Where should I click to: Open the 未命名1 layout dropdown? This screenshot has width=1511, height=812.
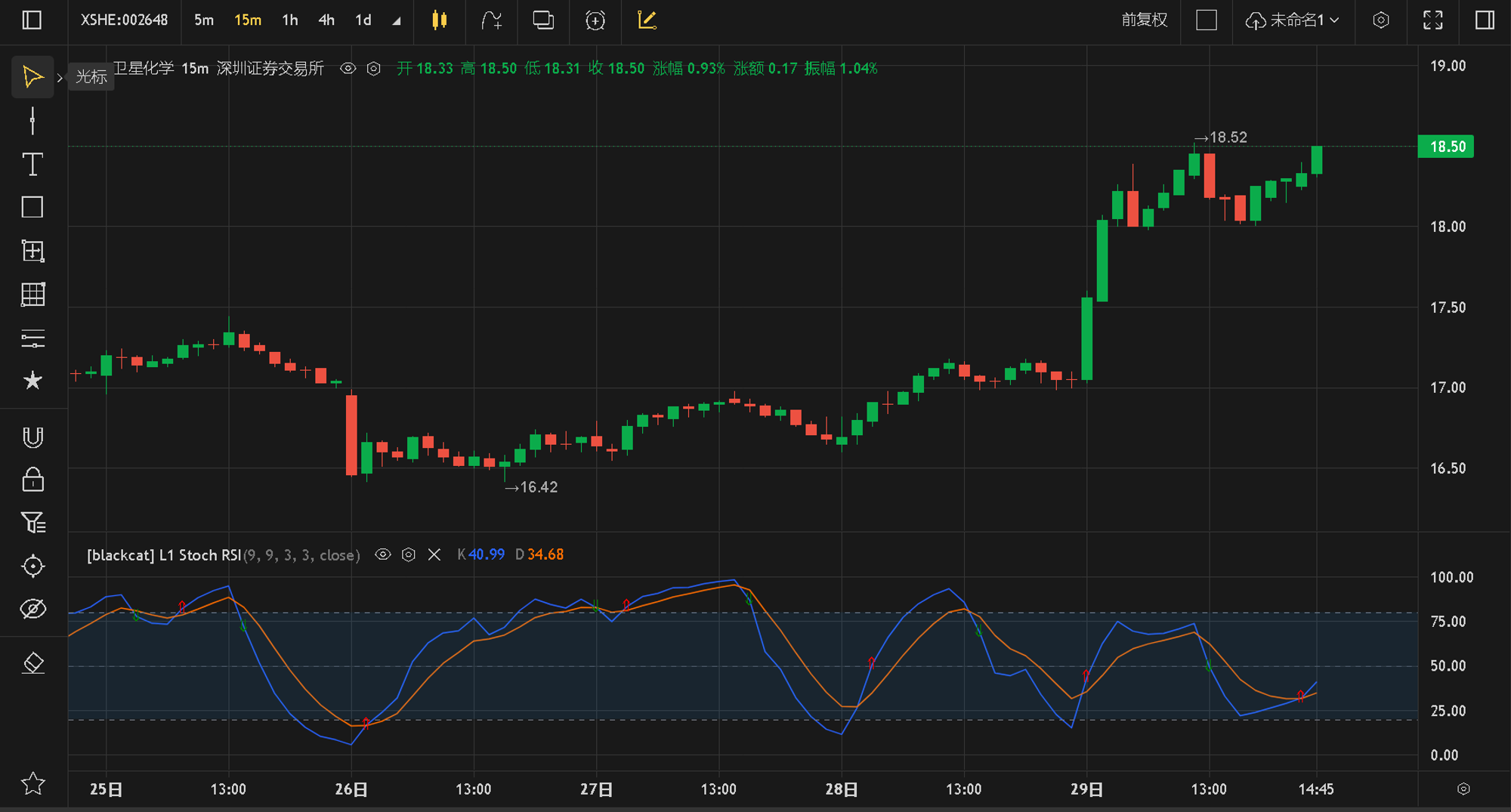1293,20
